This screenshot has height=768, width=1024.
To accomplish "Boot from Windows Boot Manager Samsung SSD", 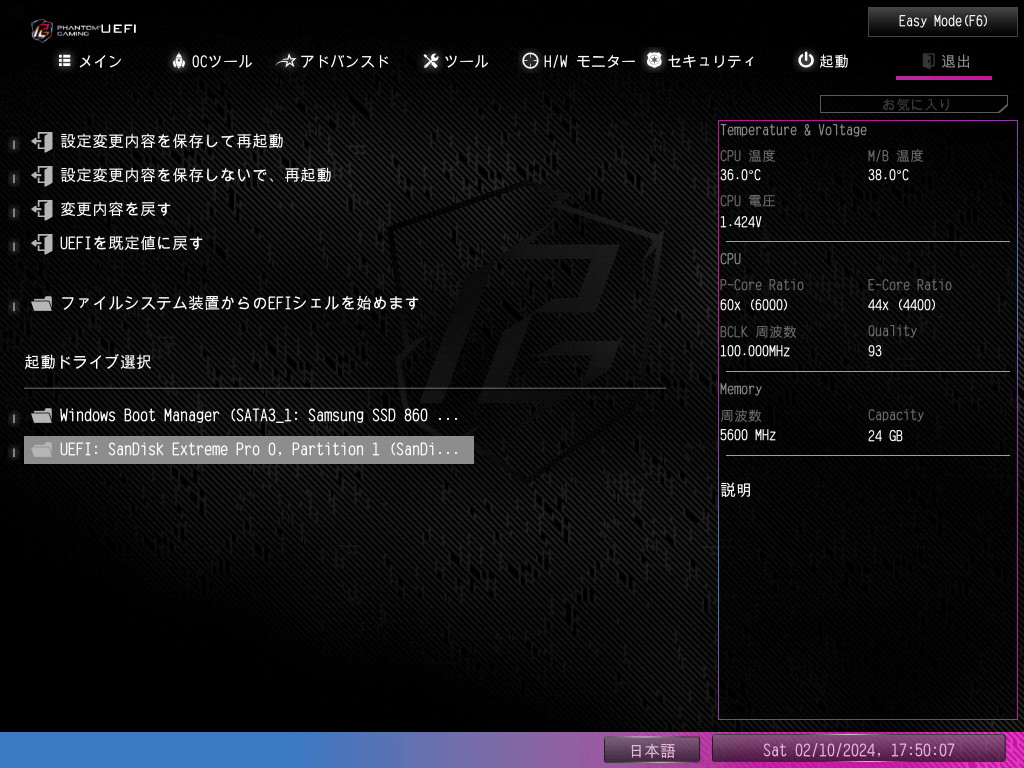I will point(248,415).
